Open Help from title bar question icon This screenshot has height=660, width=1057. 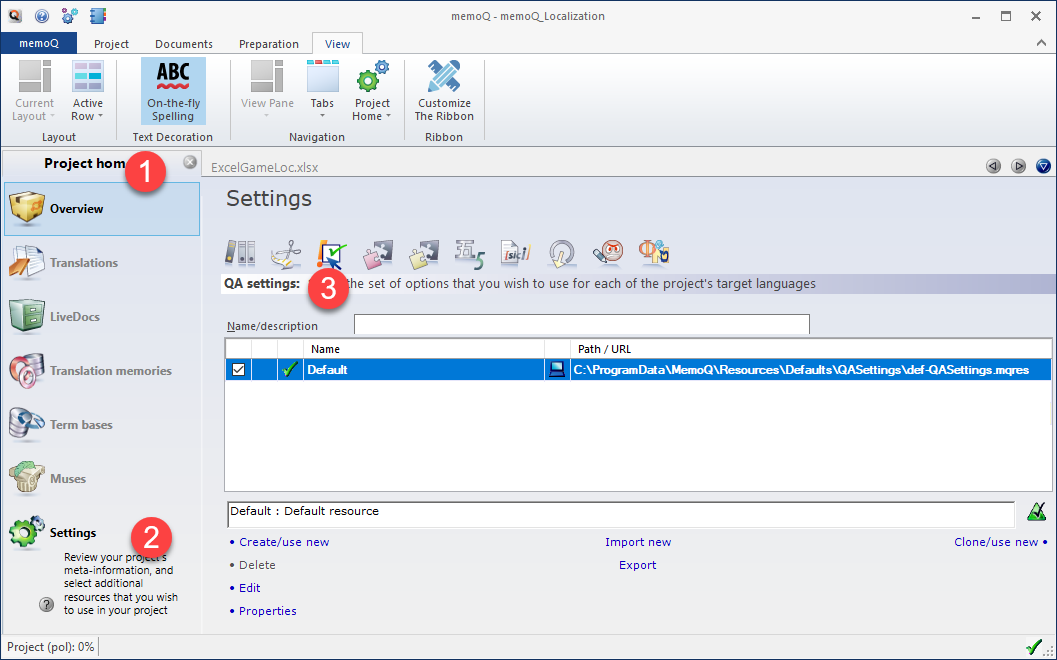pyautogui.click(x=42, y=16)
